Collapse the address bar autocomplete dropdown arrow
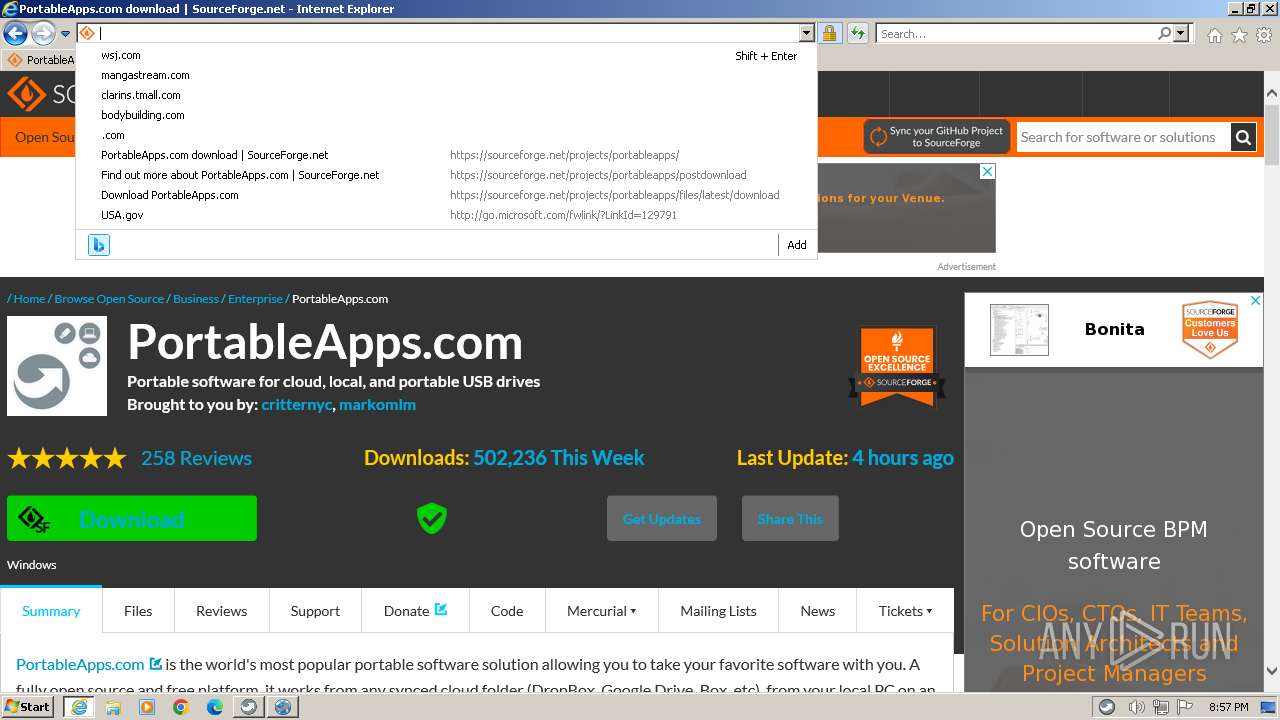1280x720 pixels. tap(806, 33)
